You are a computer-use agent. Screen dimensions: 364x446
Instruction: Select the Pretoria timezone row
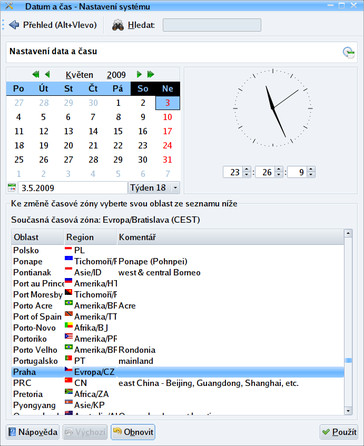point(178,394)
